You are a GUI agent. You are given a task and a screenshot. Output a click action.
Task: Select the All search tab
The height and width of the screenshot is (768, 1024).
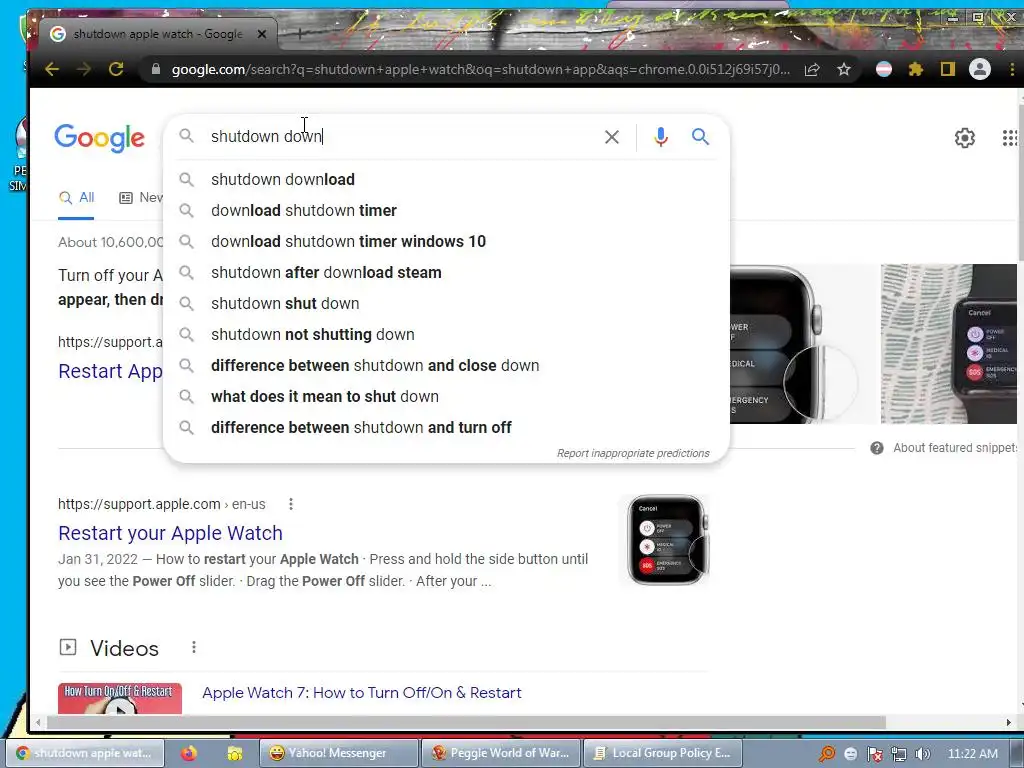tap(76, 197)
